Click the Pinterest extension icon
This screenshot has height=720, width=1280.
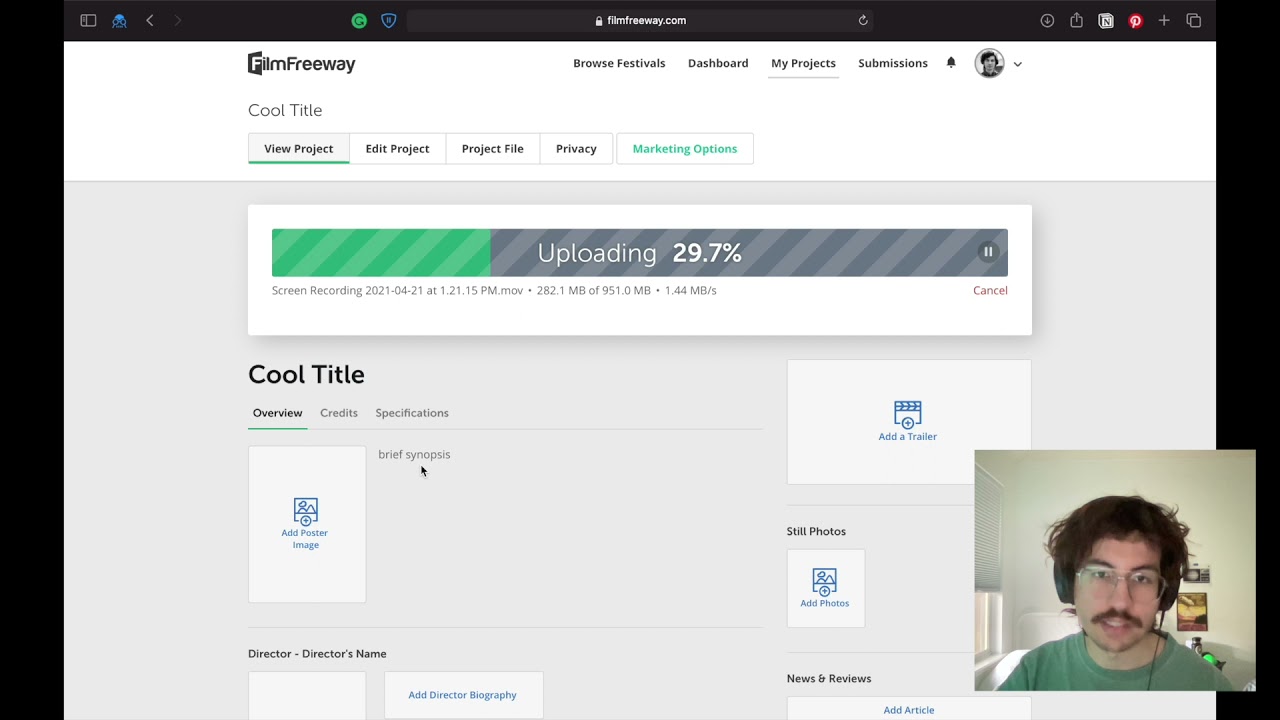pos(1135,20)
